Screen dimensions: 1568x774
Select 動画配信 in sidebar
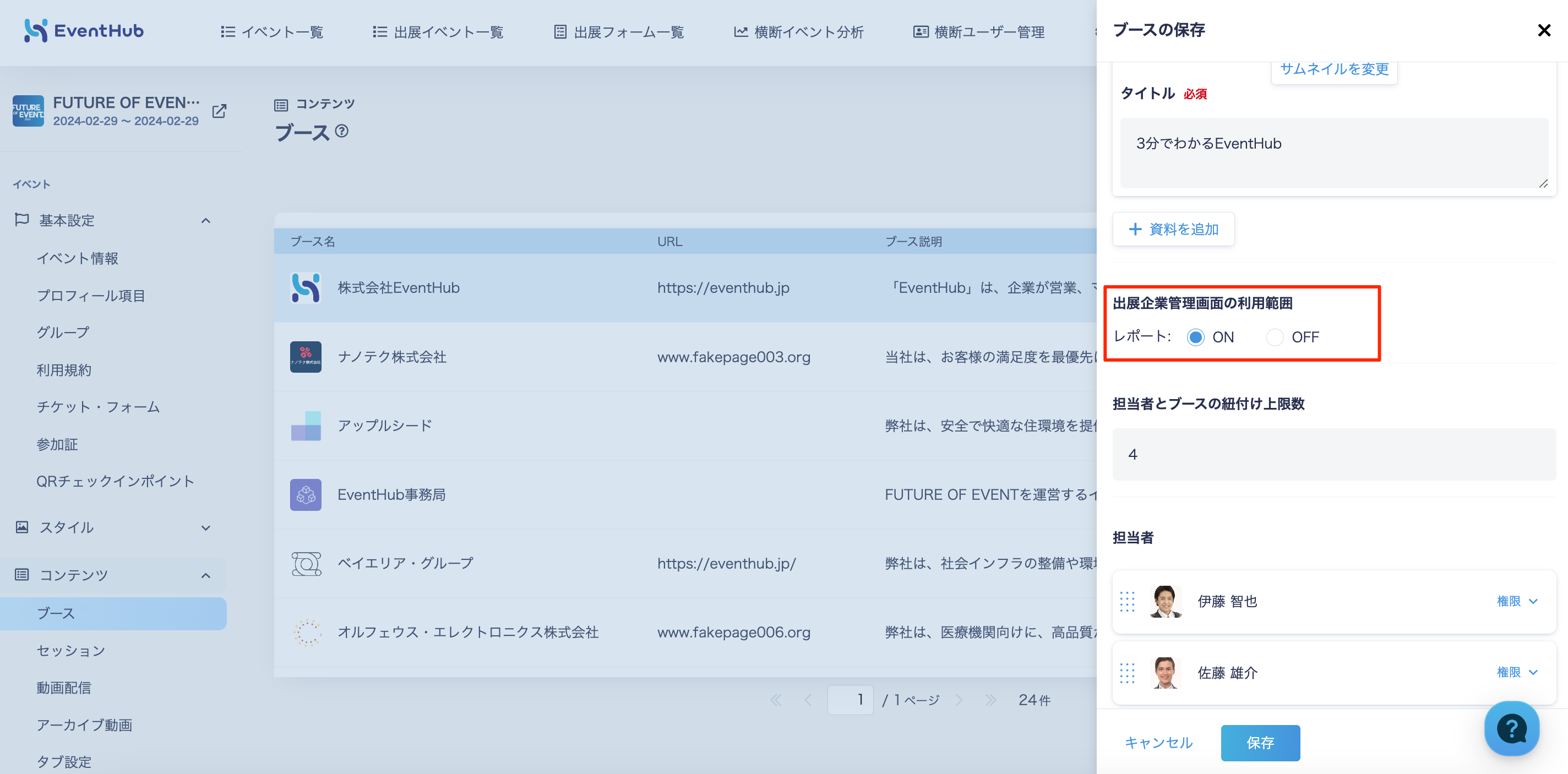64,688
